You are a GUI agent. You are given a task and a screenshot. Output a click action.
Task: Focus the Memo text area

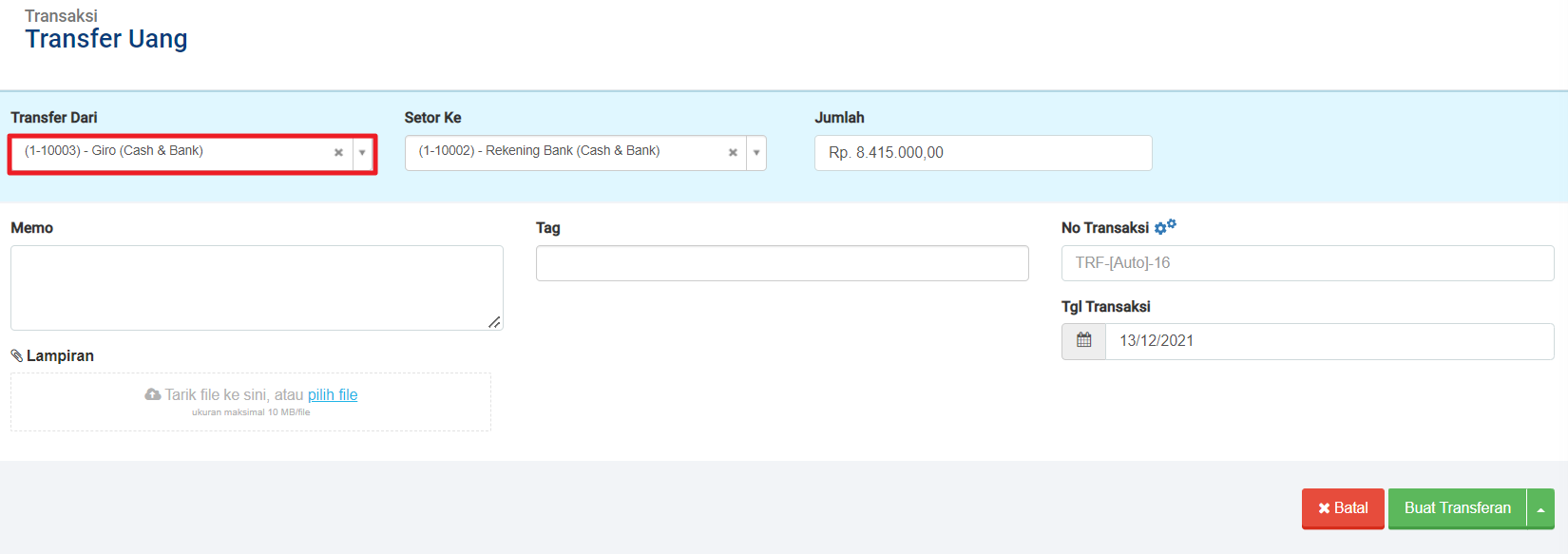[257, 288]
